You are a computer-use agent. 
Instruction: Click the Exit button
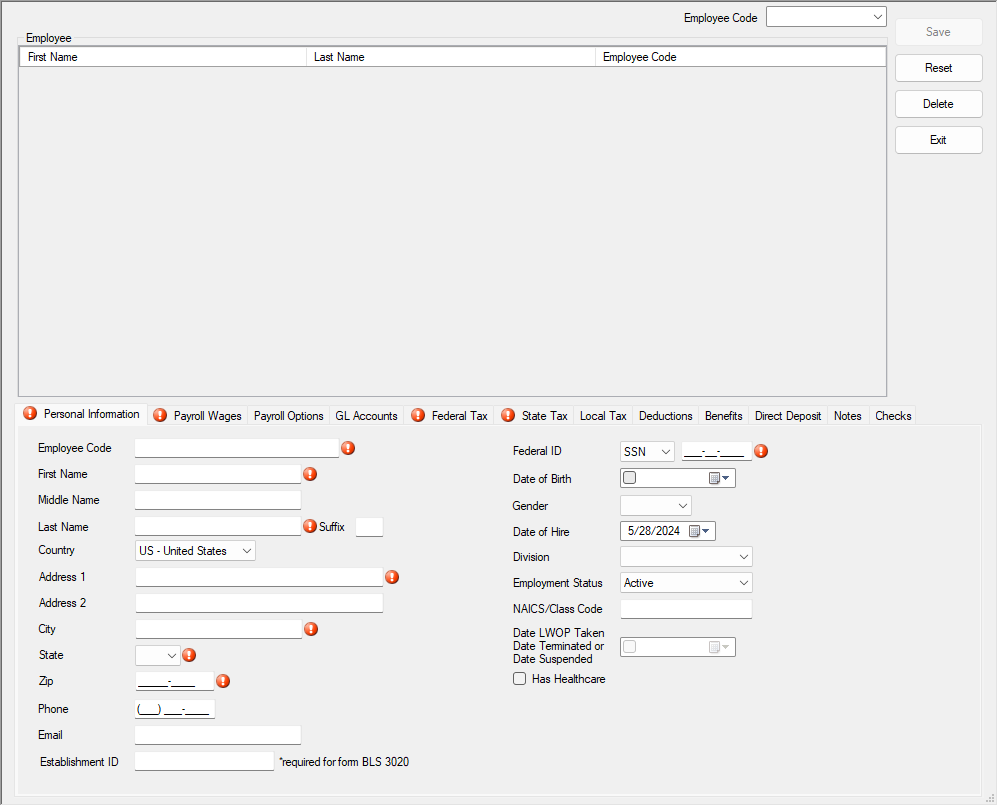point(938,139)
